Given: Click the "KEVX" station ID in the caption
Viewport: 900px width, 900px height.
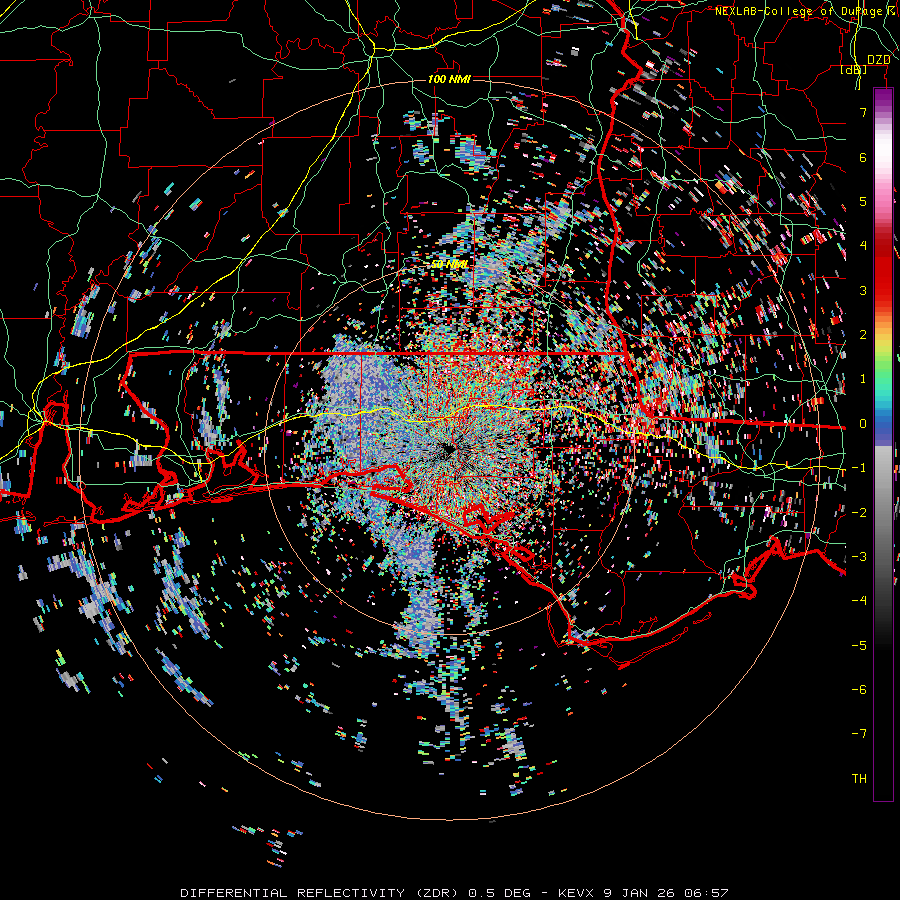Looking at the screenshot, I should point(577,893).
